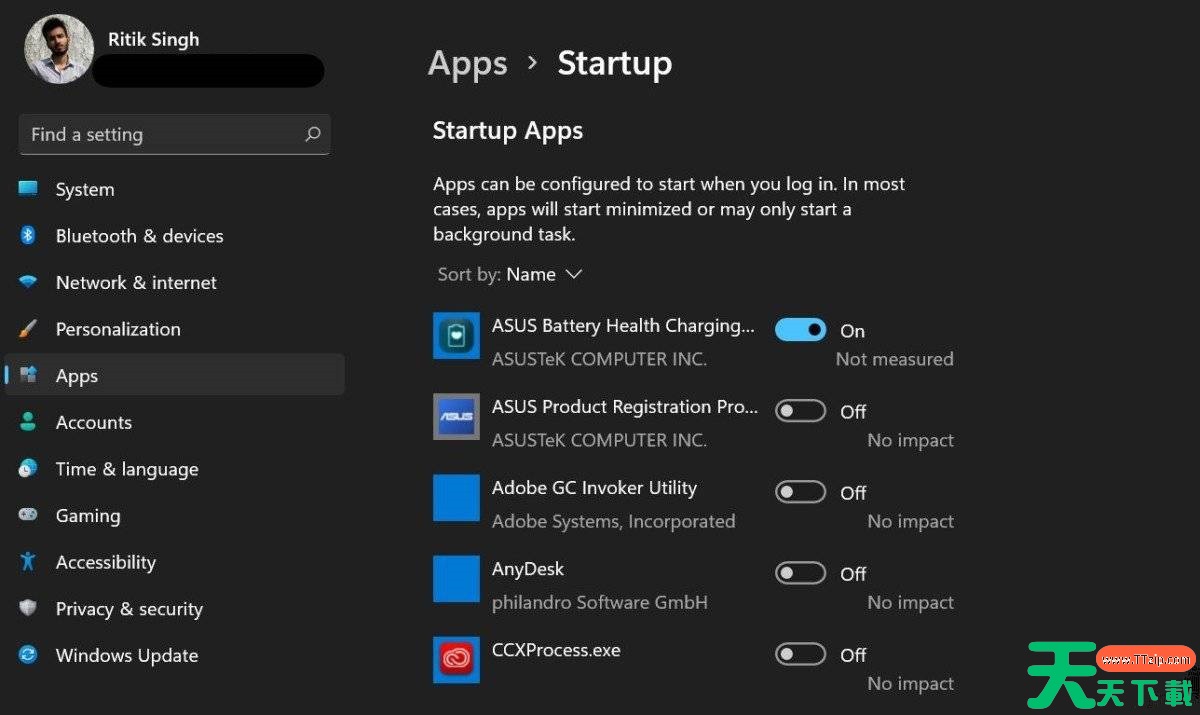
Task: Enable ASUS Product Registration startup toggle
Action: pyautogui.click(x=801, y=411)
